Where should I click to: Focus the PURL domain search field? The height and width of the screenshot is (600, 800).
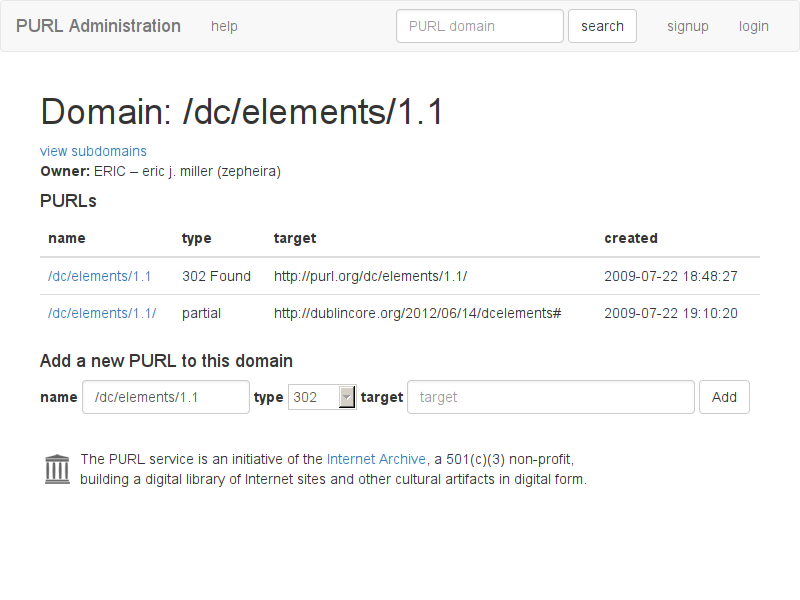[480, 26]
